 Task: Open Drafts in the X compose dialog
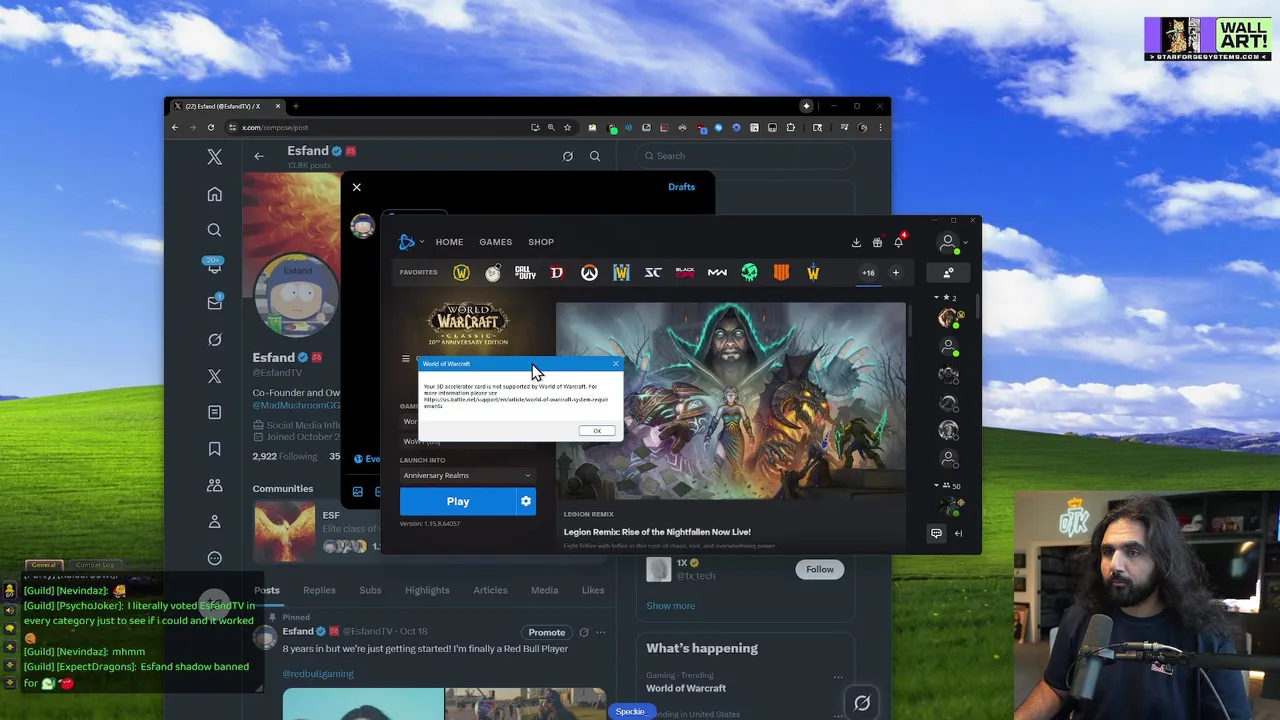click(x=681, y=187)
